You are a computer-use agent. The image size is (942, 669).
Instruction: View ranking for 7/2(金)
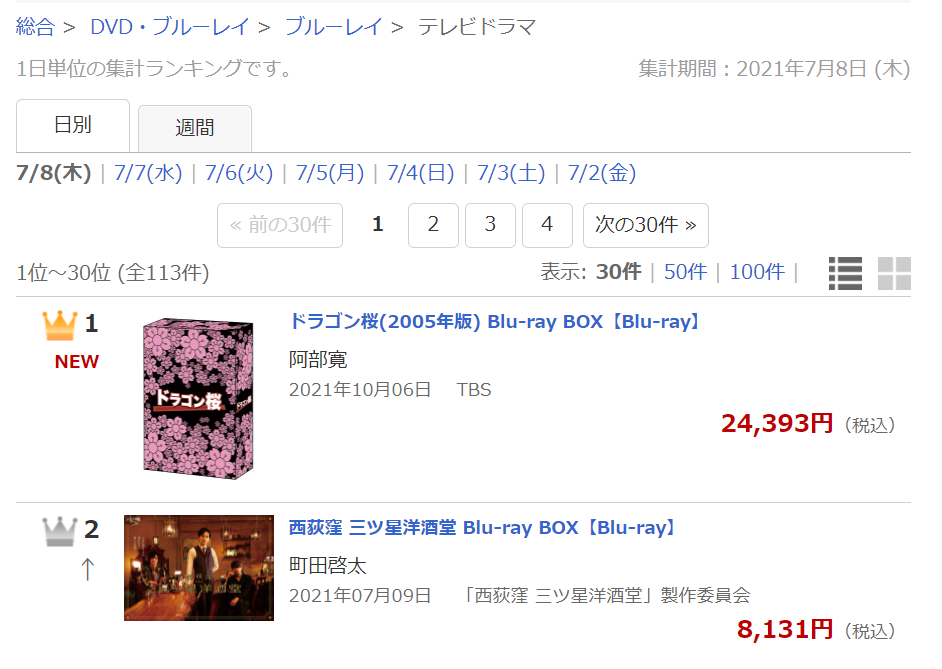pyautogui.click(x=601, y=173)
